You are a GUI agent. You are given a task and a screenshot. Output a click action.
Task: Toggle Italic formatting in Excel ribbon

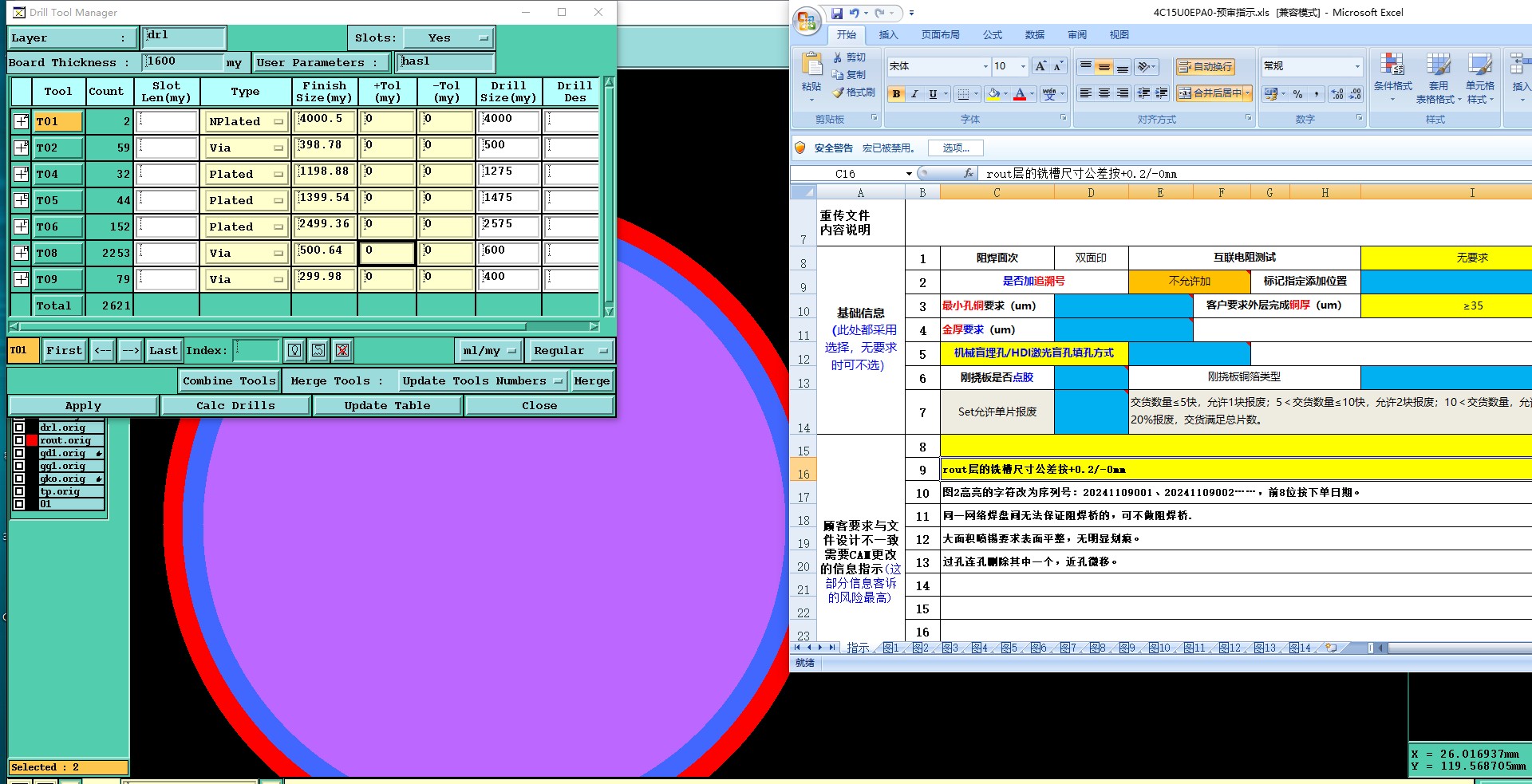[914, 94]
